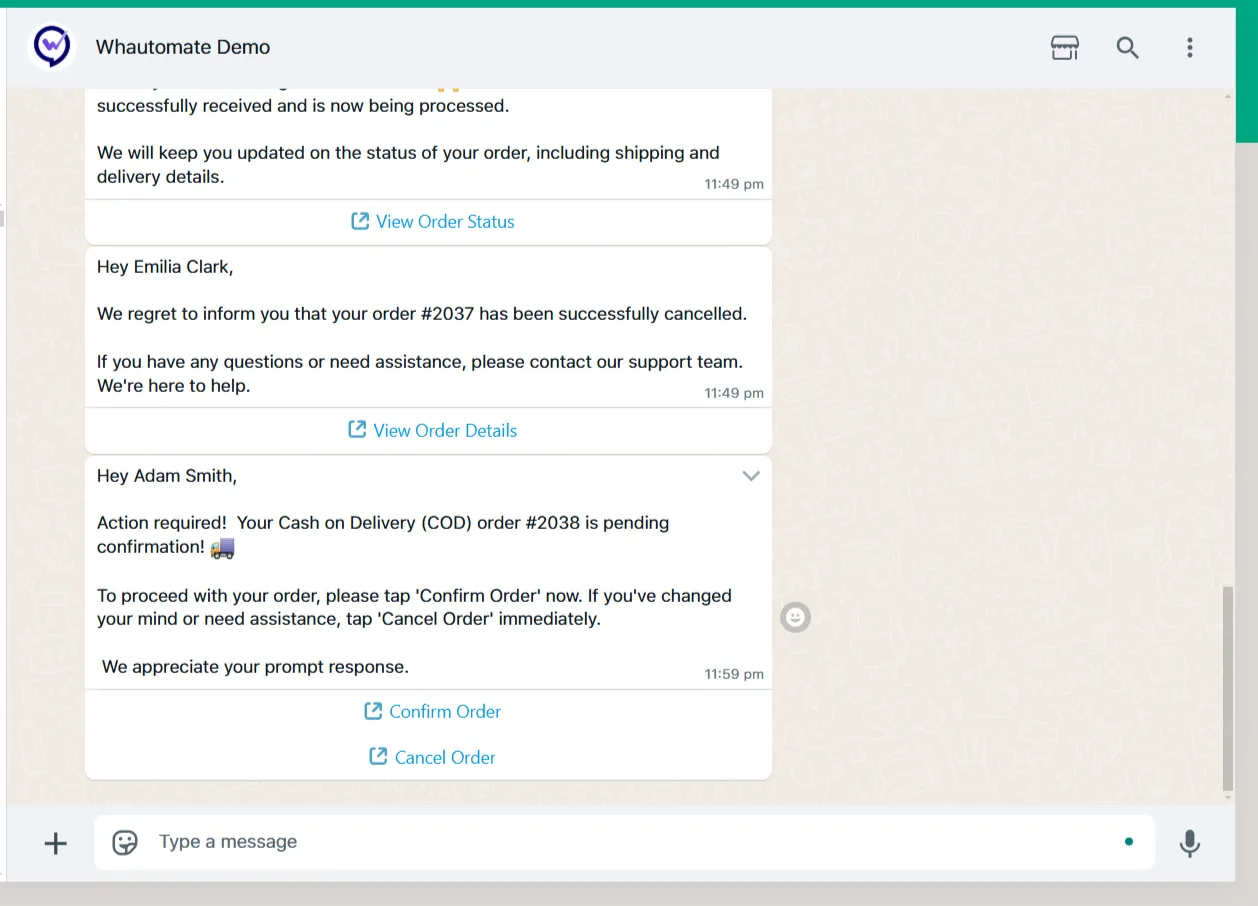The height and width of the screenshot is (906, 1258).
Task: Tap the Confirm Order button
Action: pyautogui.click(x=432, y=712)
